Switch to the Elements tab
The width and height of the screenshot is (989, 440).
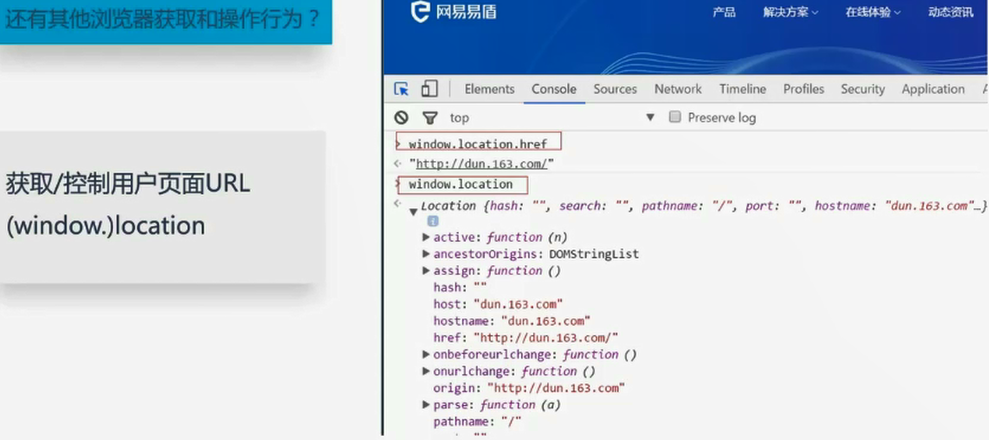(x=489, y=89)
